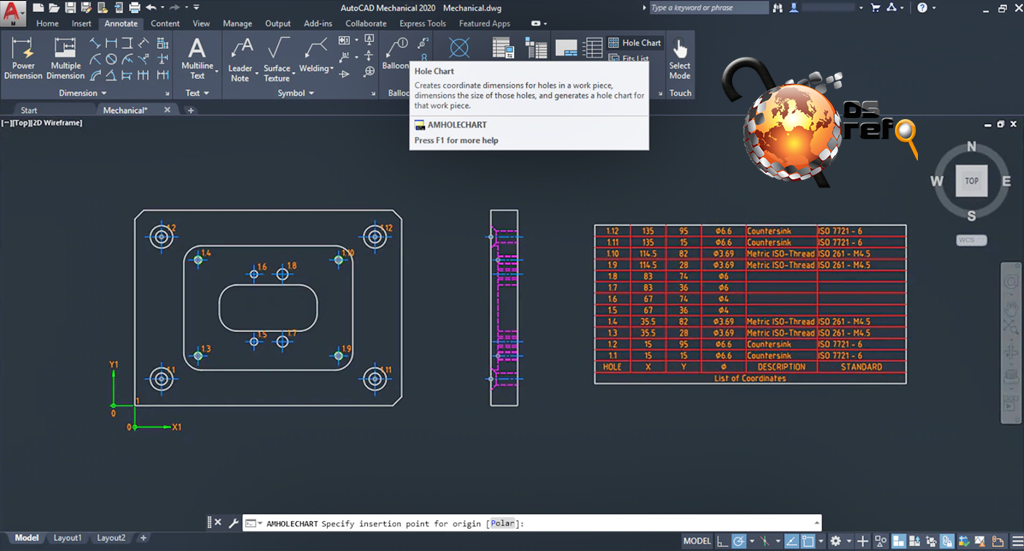Screen dimensions: 1024x551
Task: Add a new layout with plus button
Action: (x=143, y=538)
